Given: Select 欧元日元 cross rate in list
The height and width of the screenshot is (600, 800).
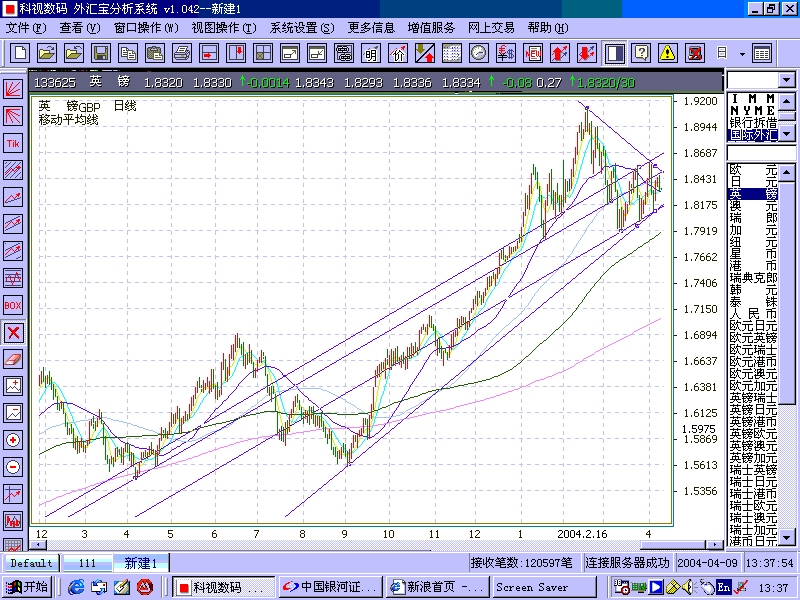Looking at the screenshot, I should click(753, 326).
